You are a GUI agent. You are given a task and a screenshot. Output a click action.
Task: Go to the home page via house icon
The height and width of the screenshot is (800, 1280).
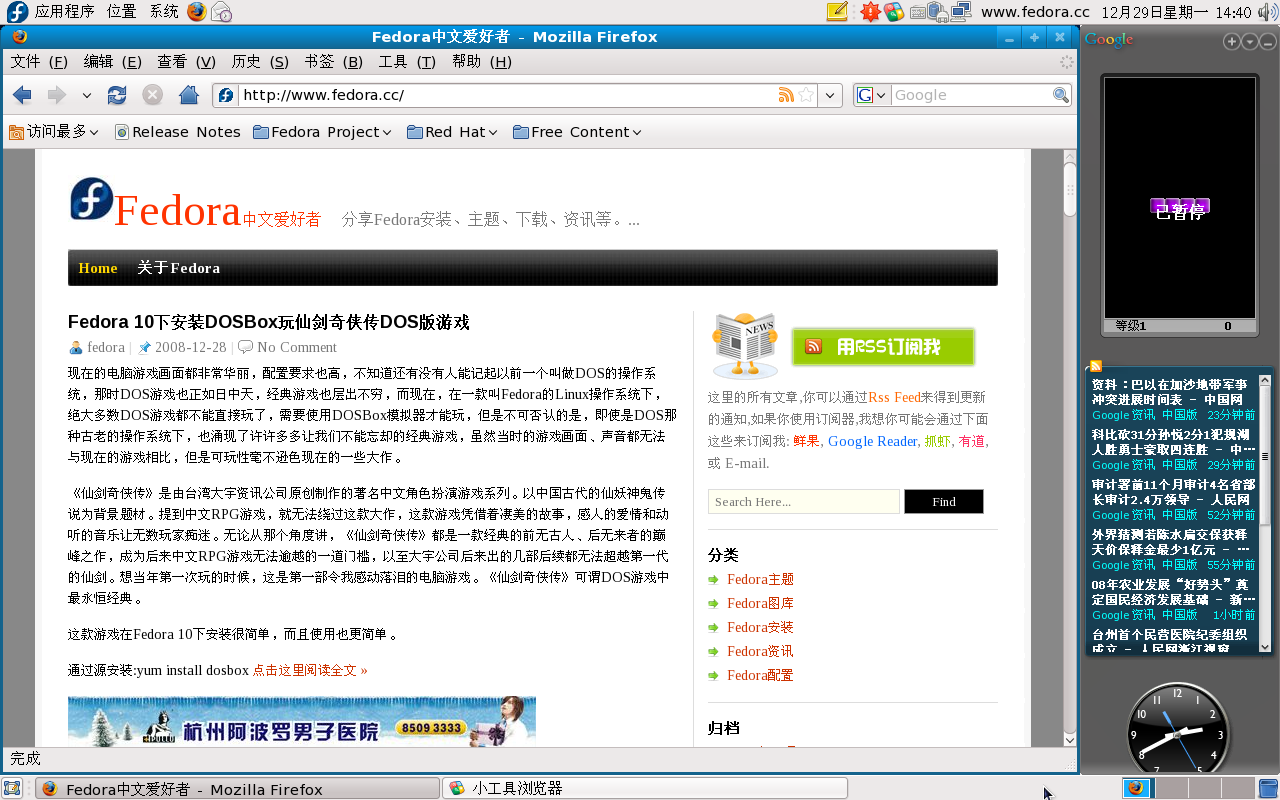coord(188,95)
